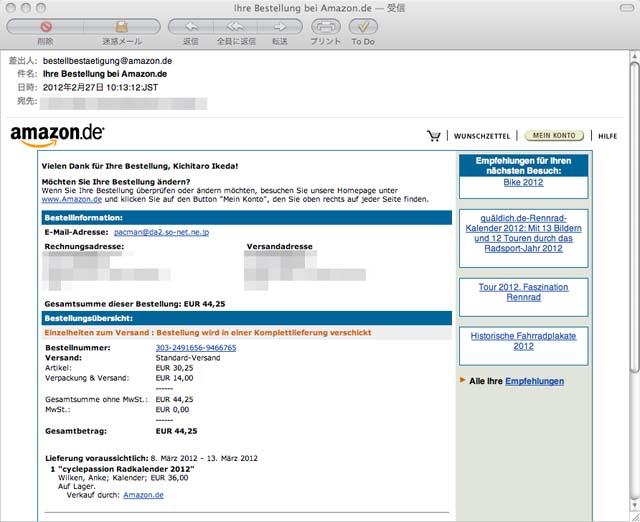Click the shopping cart icon
The width and height of the screenshot is (640, 522).
pos(434,136)
